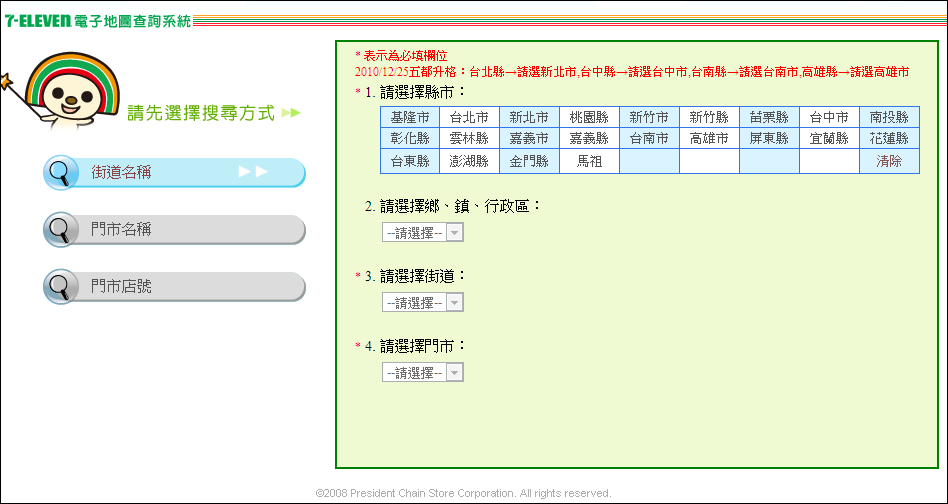
Task: Click the double arrow on 街道名稱 tab
Action: (x=253, y=172)
